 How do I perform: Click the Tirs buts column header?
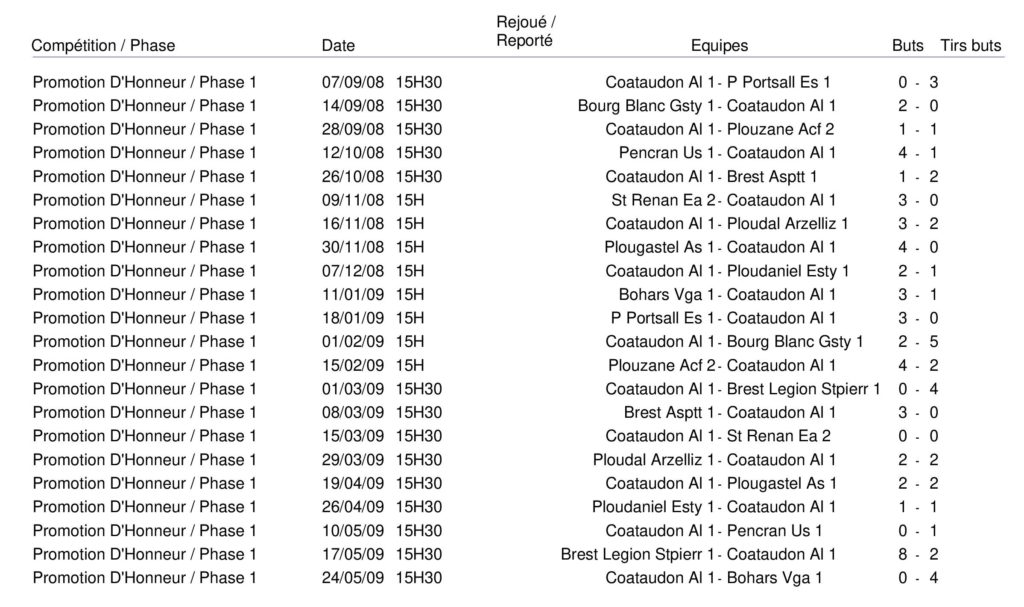click(x=970, y=46)
